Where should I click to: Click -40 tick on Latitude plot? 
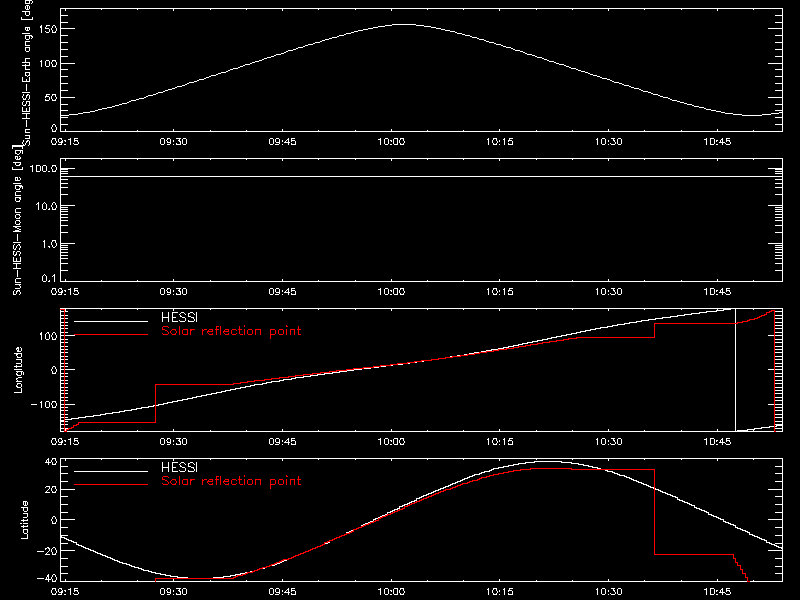(47, 579)
